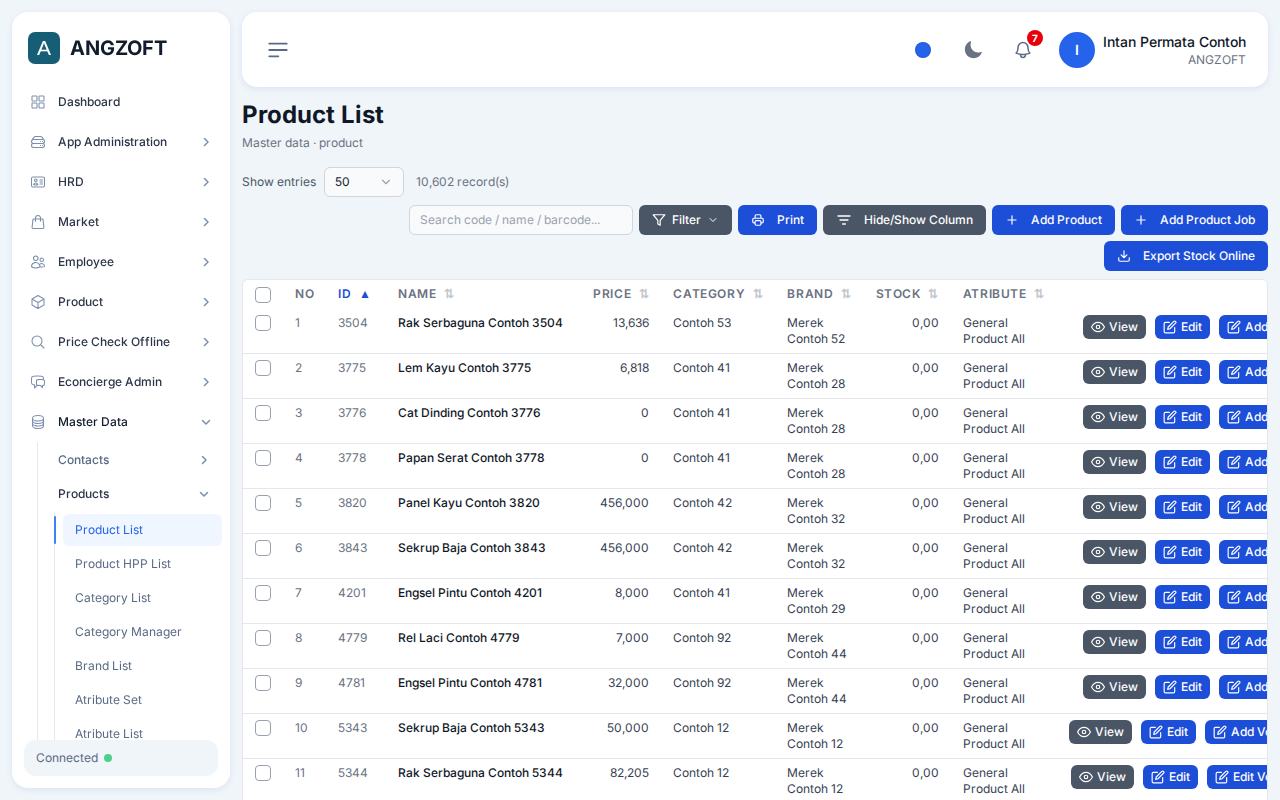Click the Connected status indicator
1280x800 pixels.
121,758
